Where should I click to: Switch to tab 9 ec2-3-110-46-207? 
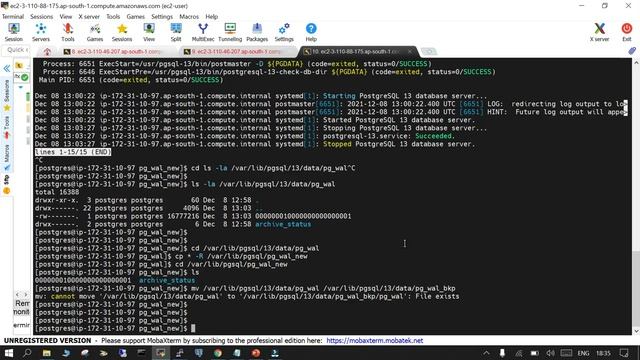pyautogui.click(x=236, y=52)
